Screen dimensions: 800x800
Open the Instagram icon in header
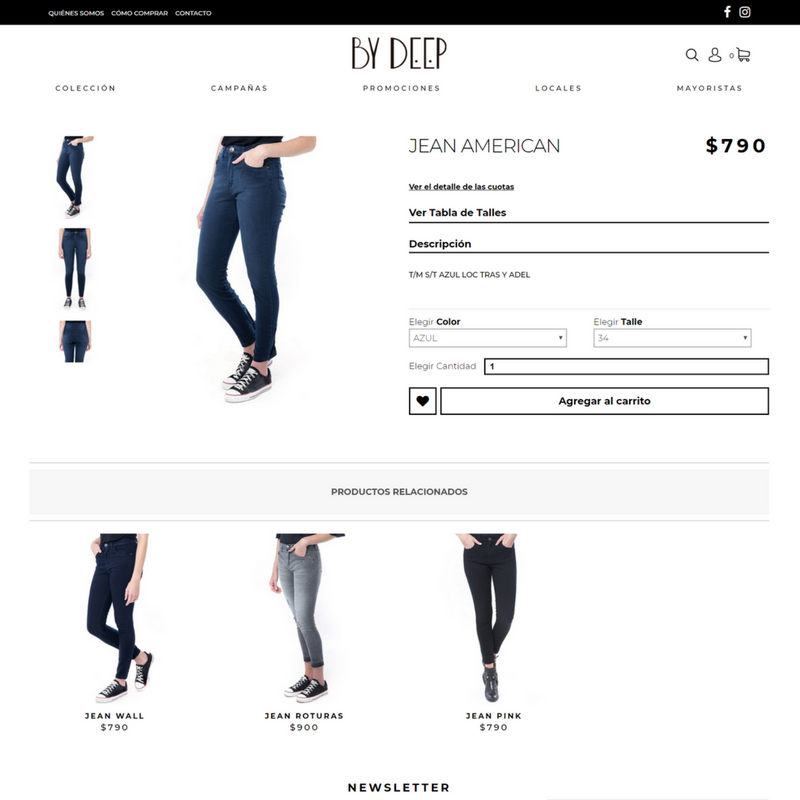coord(745,12)
